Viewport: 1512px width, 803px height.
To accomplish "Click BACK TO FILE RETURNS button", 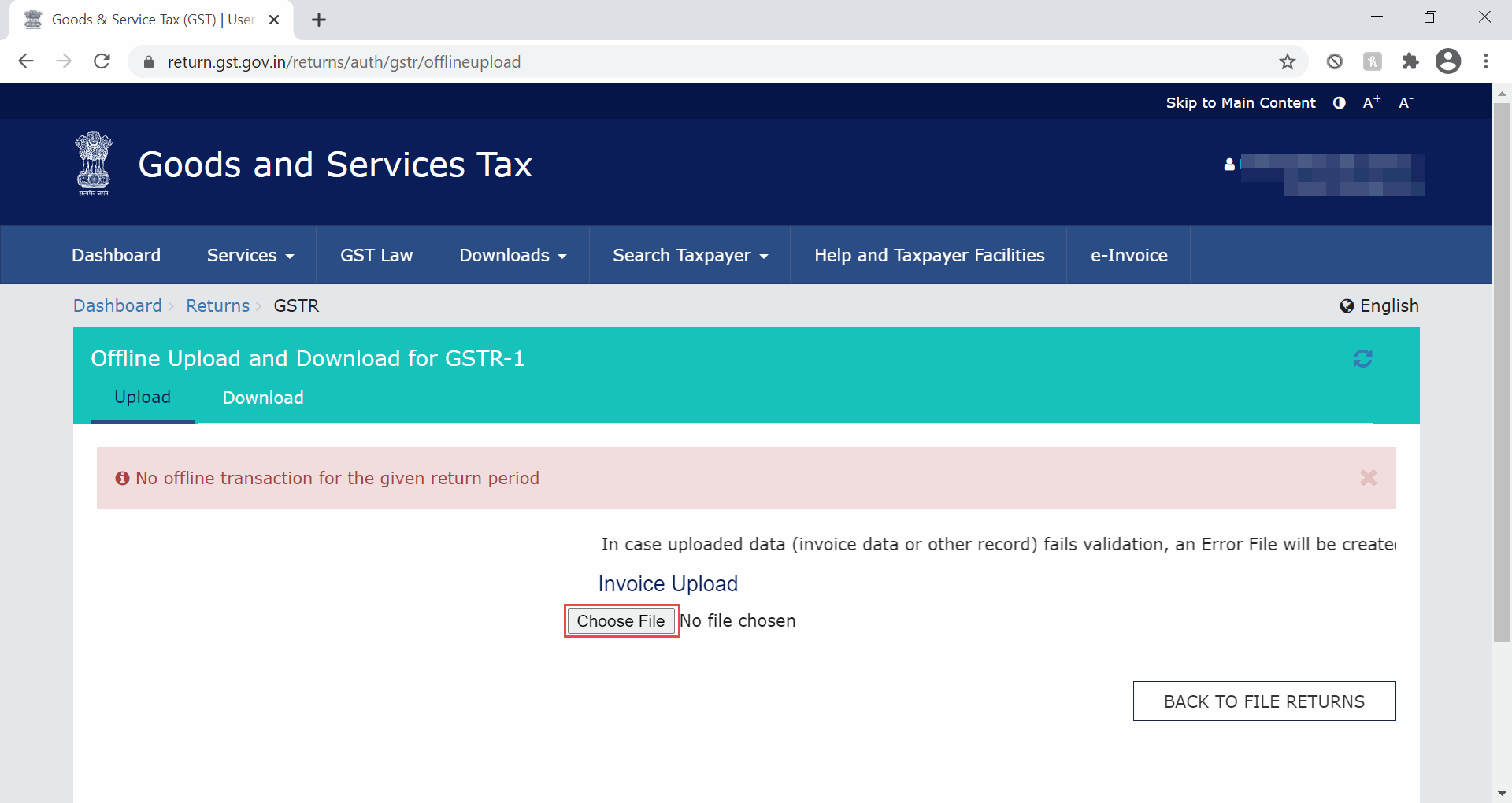I will point(1264,701).
